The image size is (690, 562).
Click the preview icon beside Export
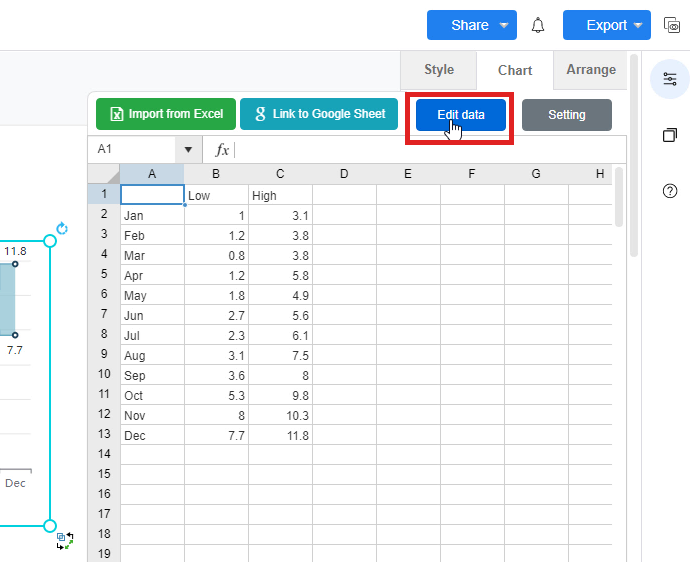tap(671, 25)
